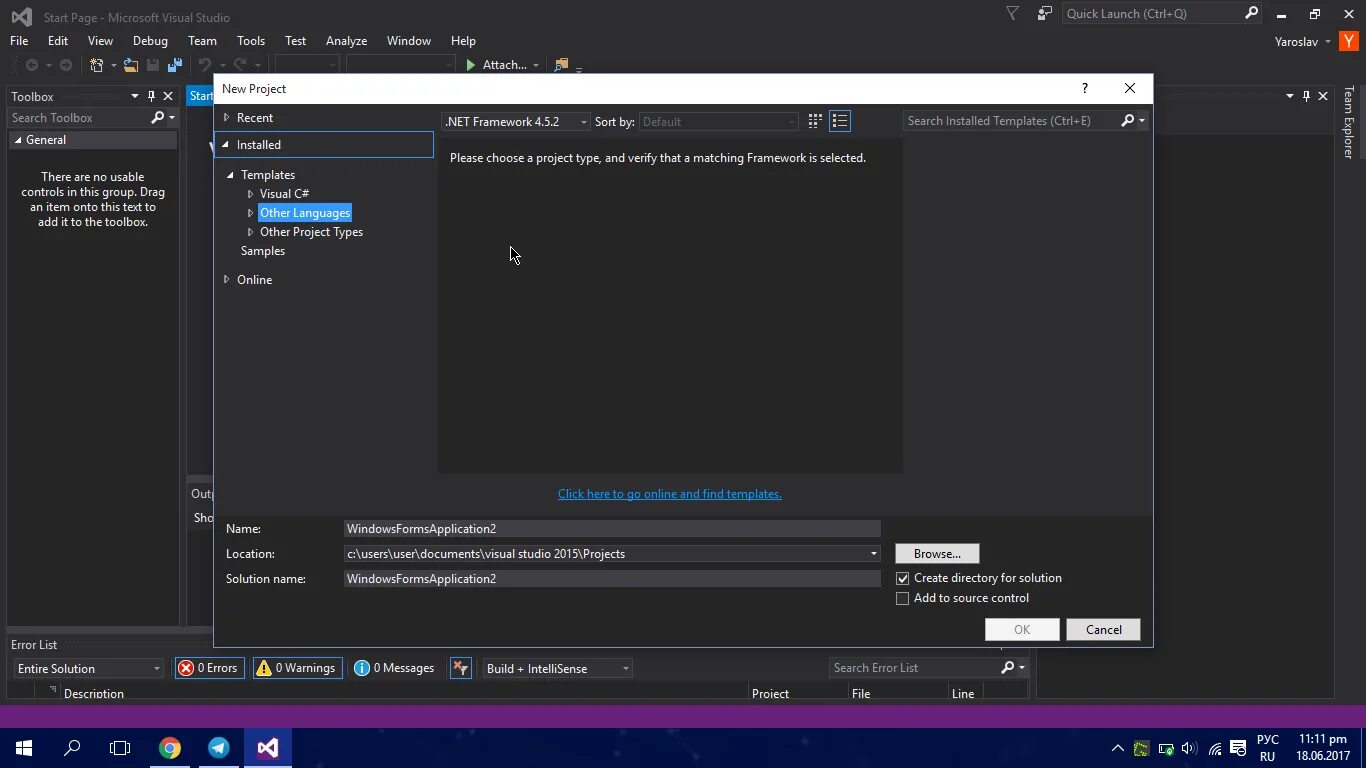Open the Build + IntelliSense dropdown
Image resolution: width=1366 pixels, height=768 pixels.
point(558,668)
